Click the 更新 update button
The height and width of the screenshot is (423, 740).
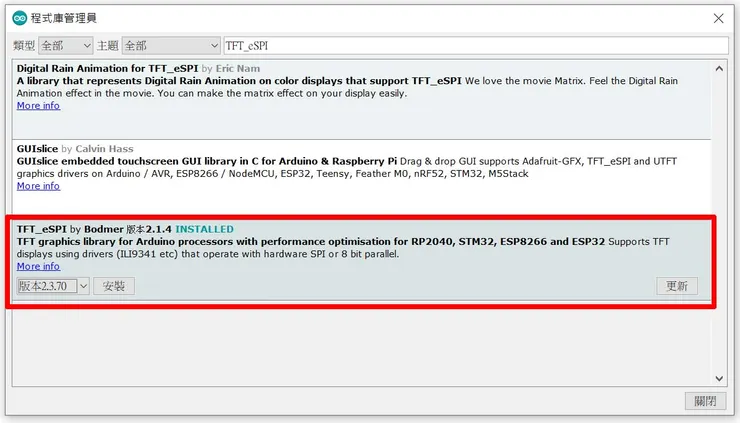(677, 286)
